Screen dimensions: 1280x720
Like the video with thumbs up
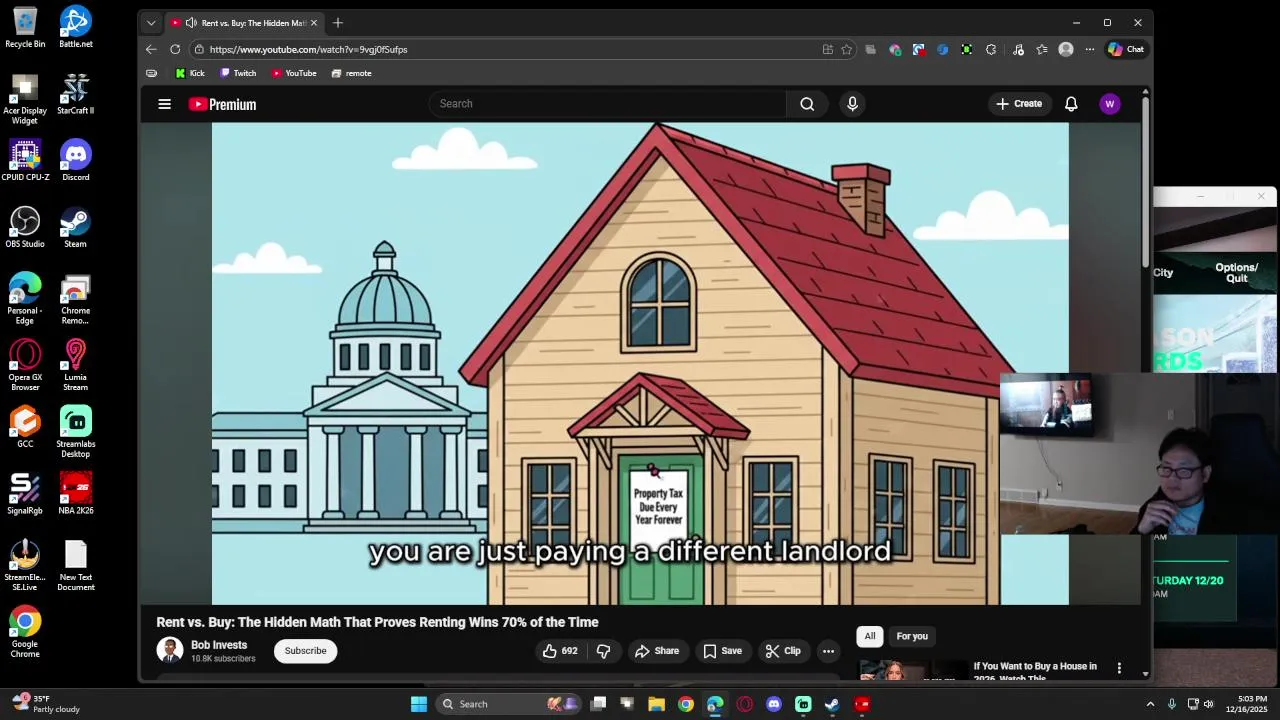click(x=560, y=651)
